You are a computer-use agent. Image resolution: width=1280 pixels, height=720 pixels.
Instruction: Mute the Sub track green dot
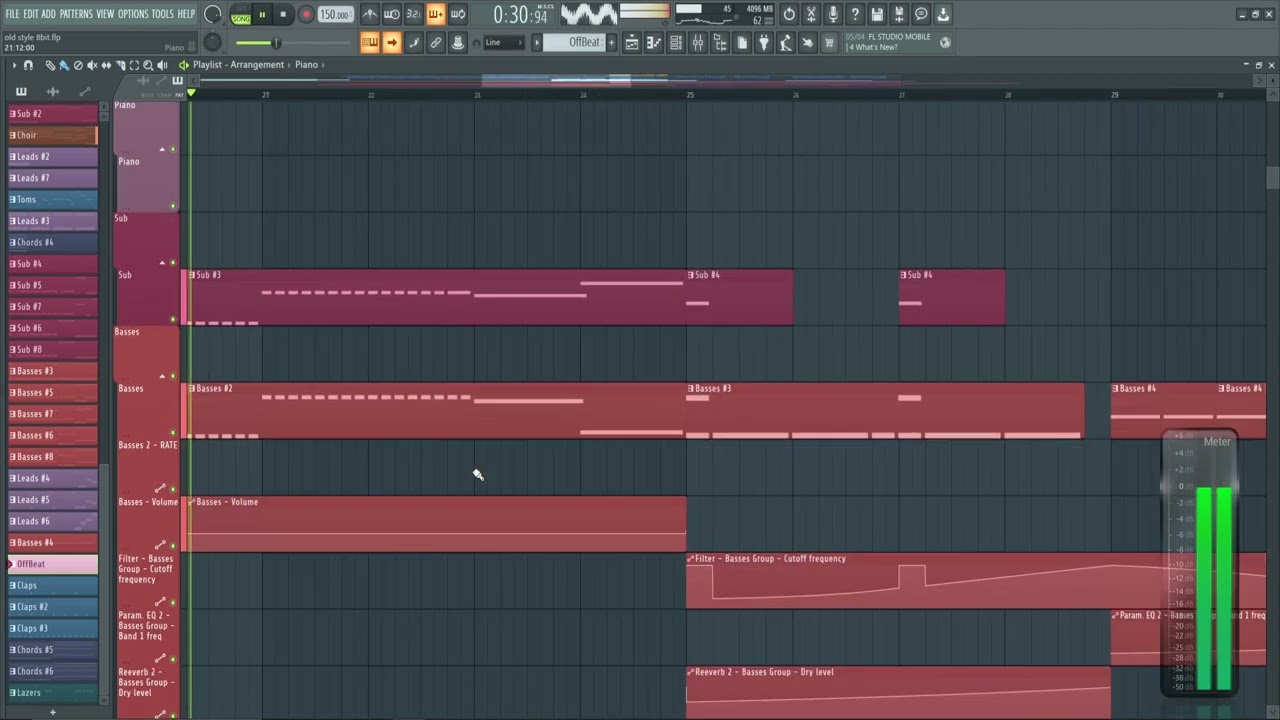tap(173, 319)
